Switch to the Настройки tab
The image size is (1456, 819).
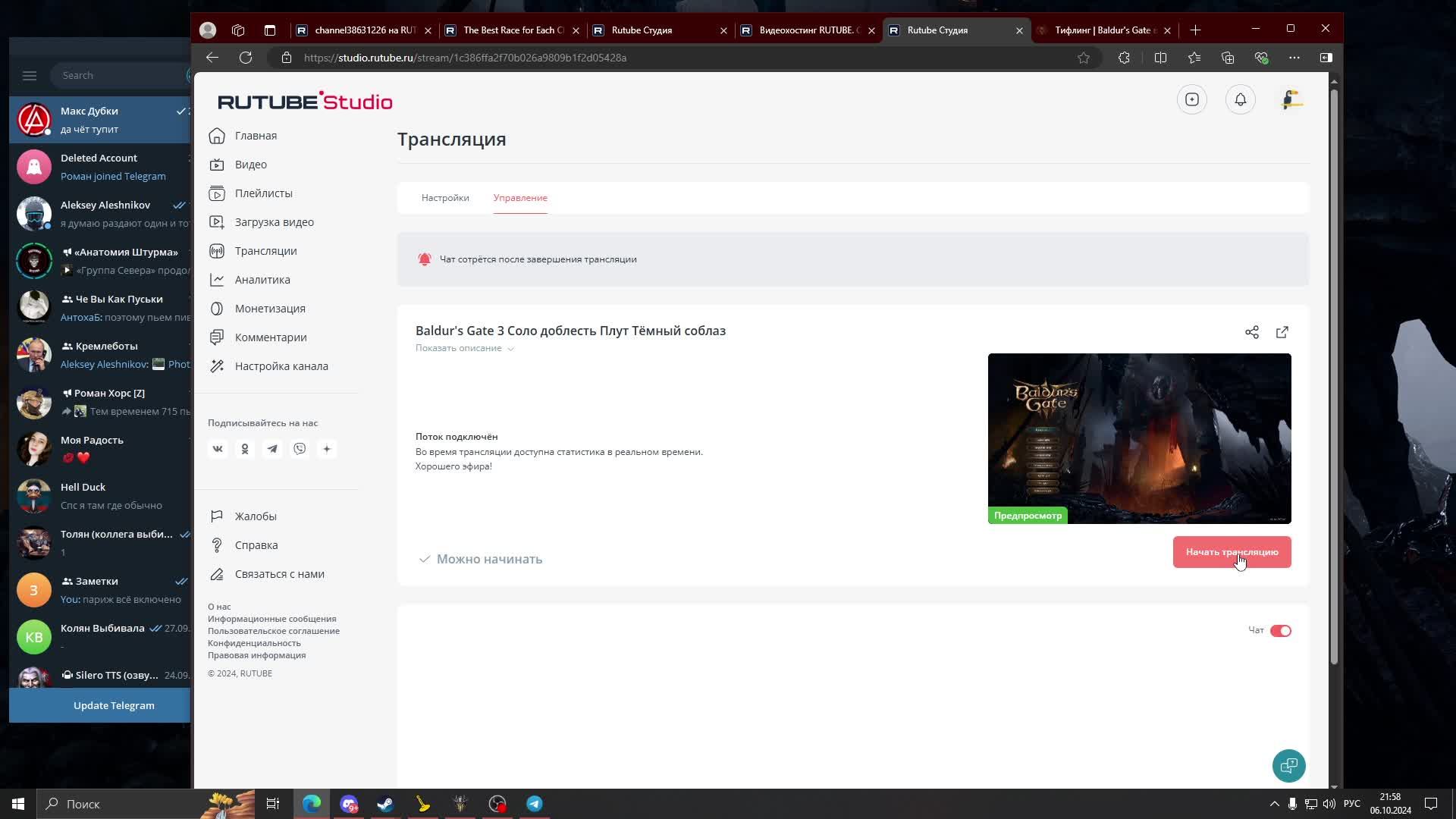point(444,197)
